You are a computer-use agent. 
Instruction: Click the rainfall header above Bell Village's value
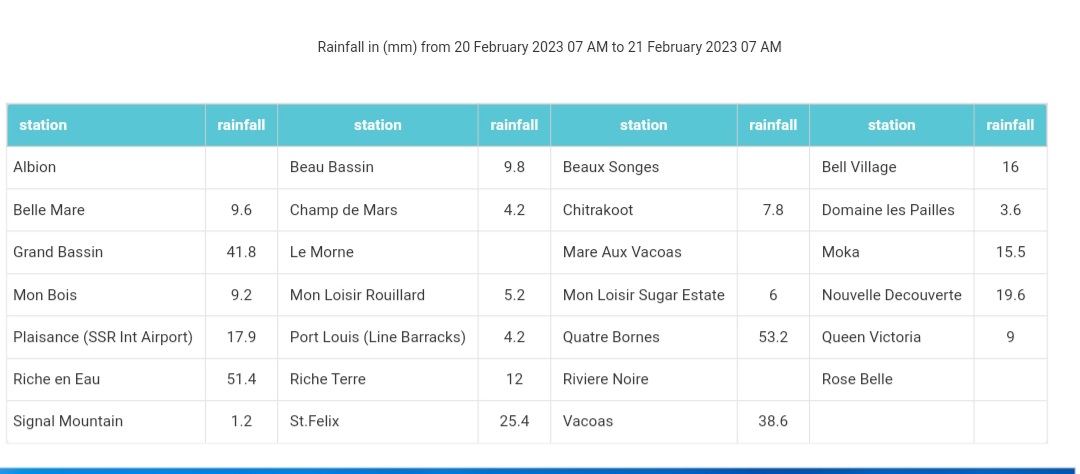1010,125
